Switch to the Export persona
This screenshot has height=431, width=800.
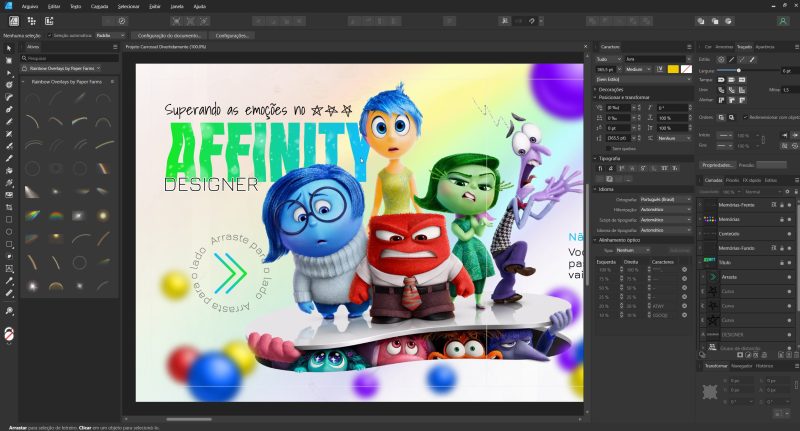(x=49, y=21)
